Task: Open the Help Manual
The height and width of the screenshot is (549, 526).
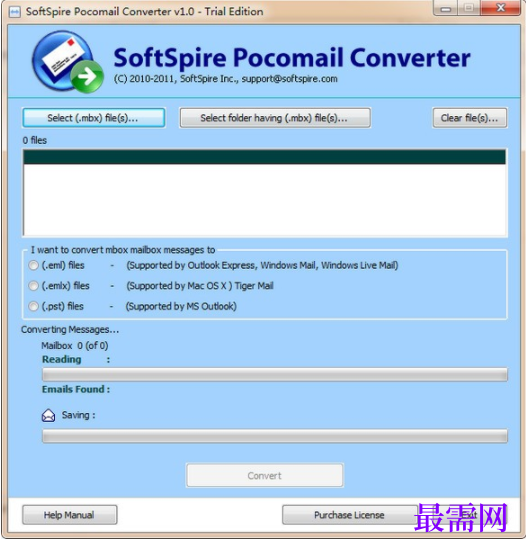Action: coord(69,515)
